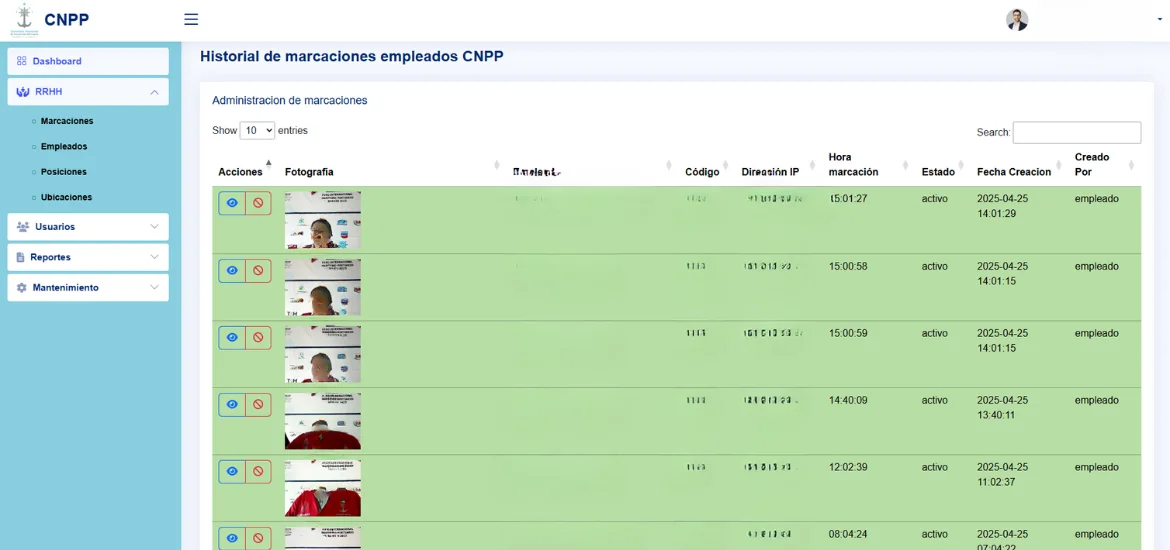
Task: Expand the Reportes menu section
Action: [x=88, y=257]
